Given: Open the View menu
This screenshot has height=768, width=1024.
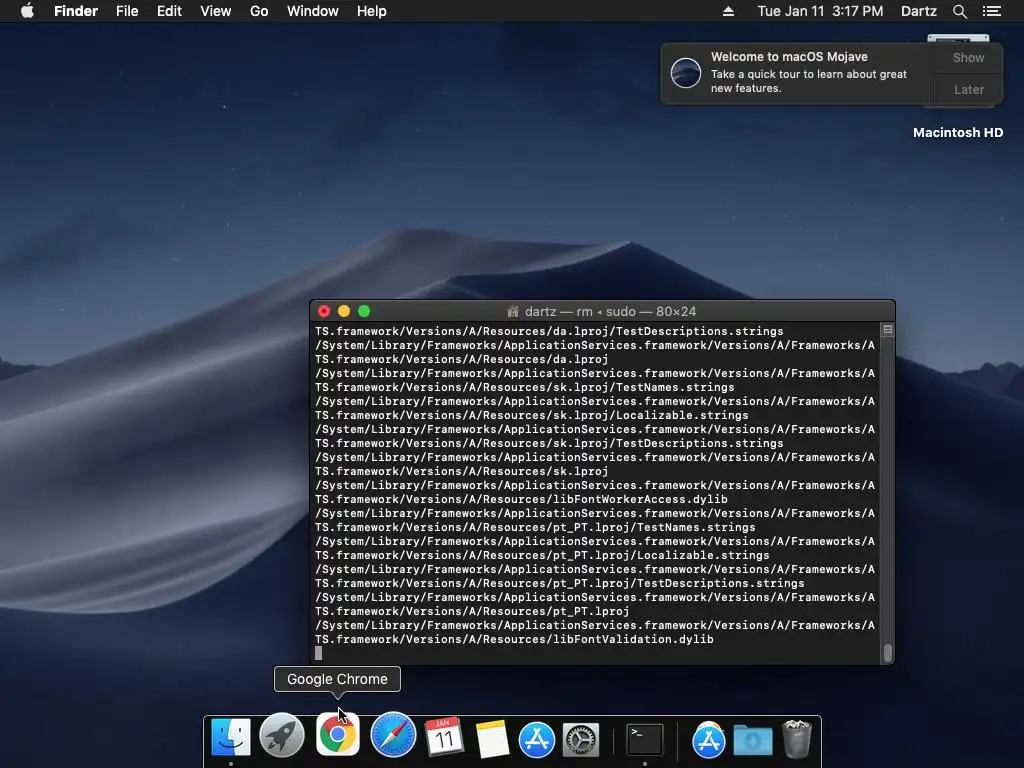Looking at the screenshot, I should tap(216, 11).
